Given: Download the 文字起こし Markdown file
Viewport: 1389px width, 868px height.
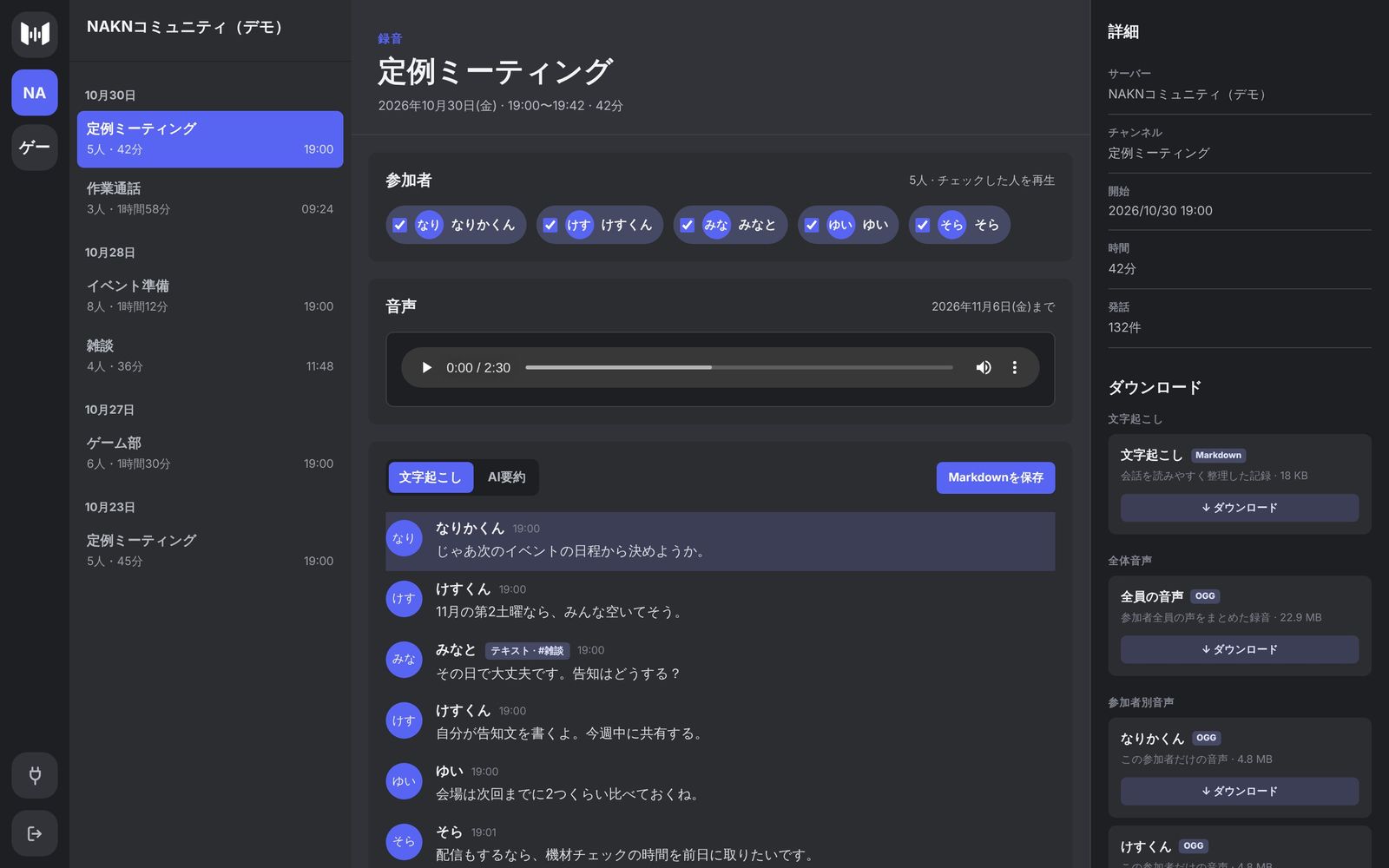Looking at the screenshot, I should 1240,508.
